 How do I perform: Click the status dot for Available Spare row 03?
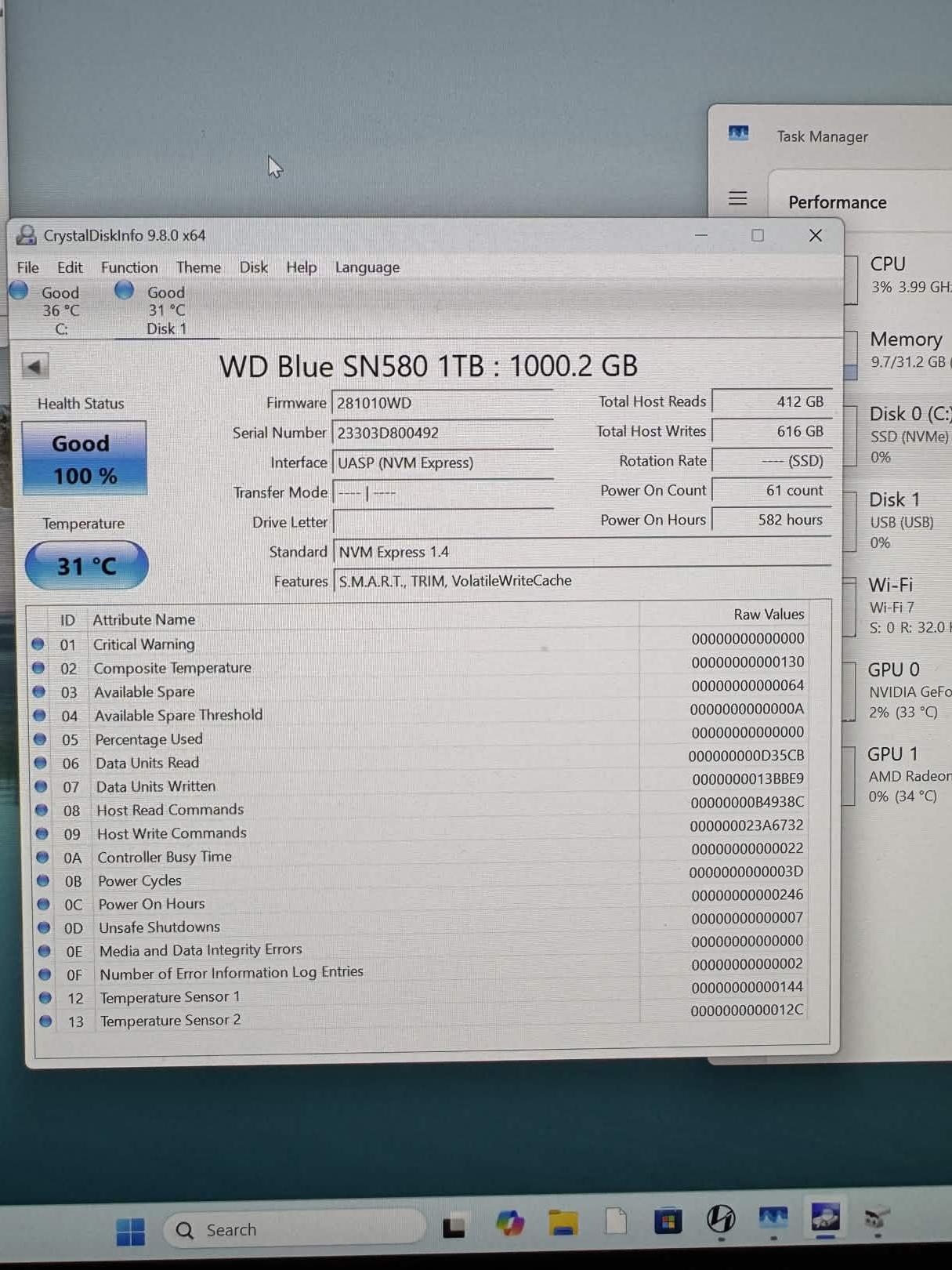tap(39, 691)
